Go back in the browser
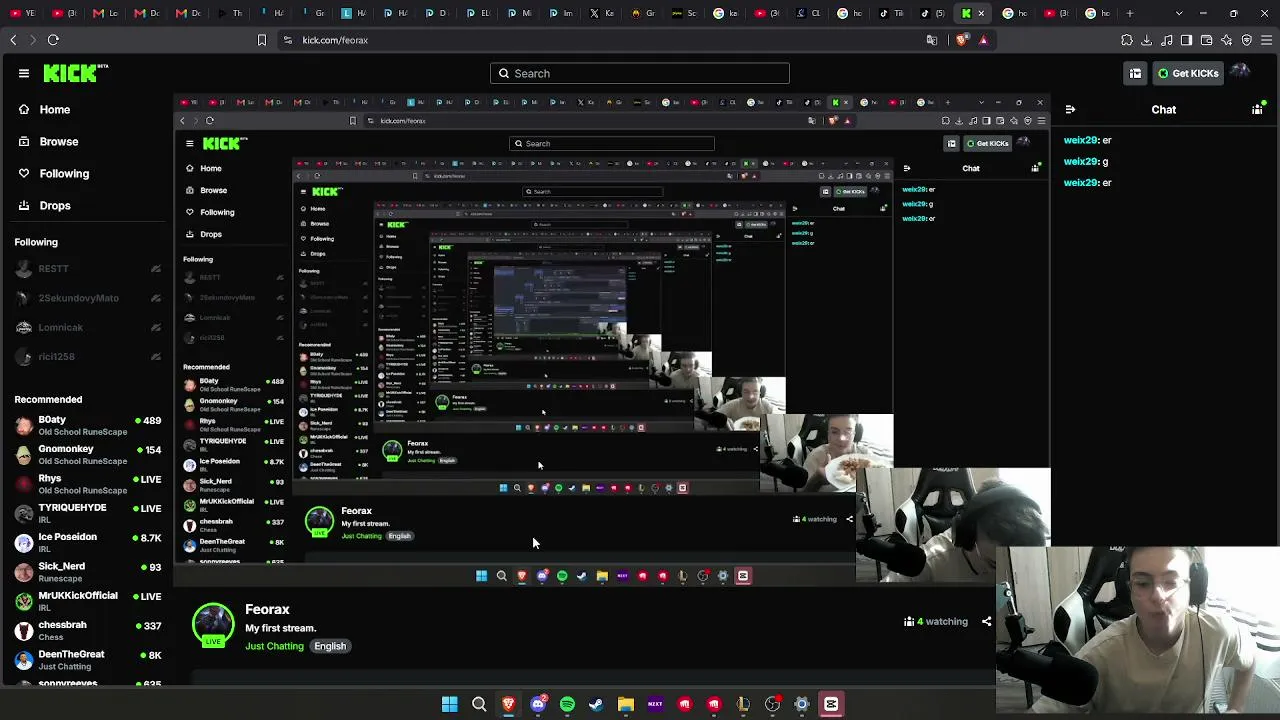The height and width of the screenshot is (720, 1280). [13, 40]
